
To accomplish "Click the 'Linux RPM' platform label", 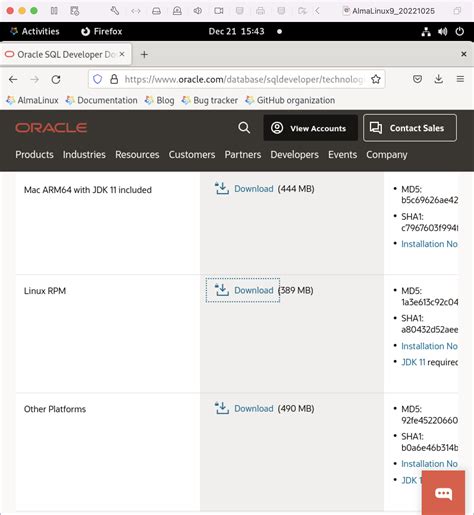I will (45, 291).
